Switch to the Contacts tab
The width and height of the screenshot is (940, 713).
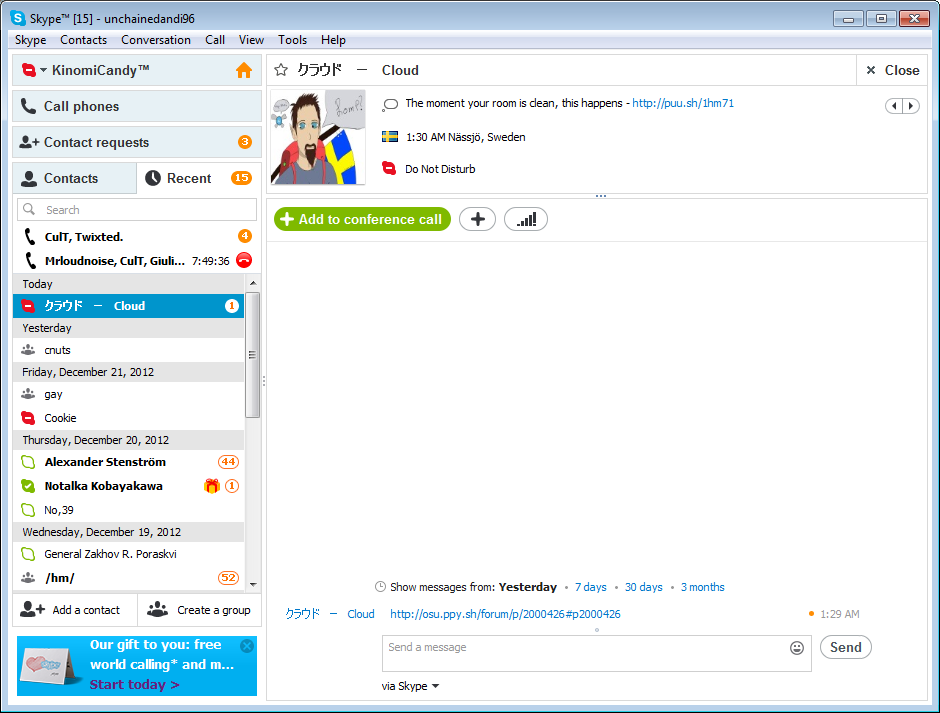pyautogui.click(x=74, y=178)
